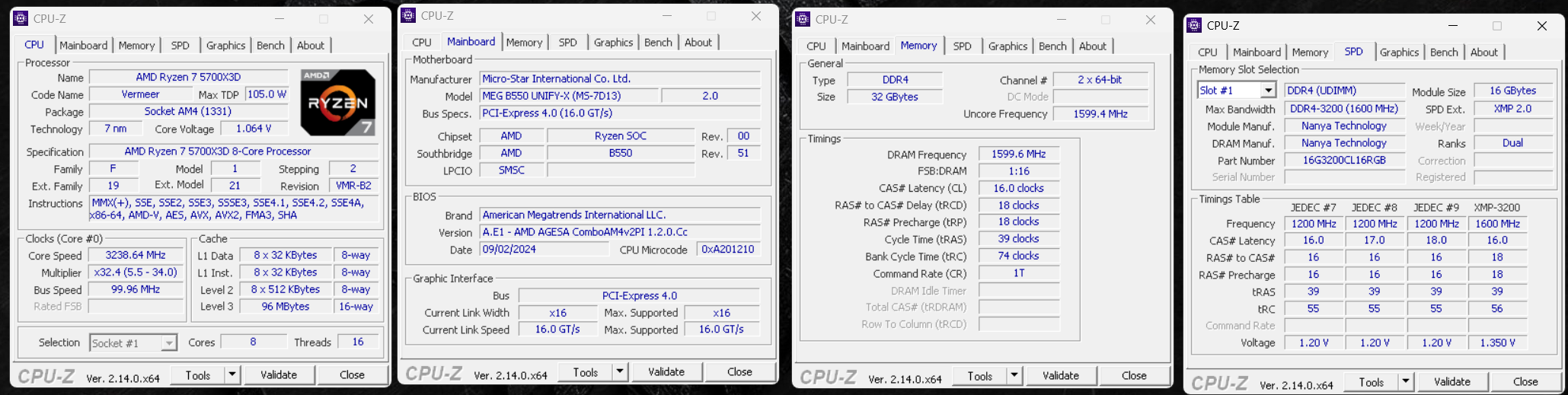Open Bench tab in the CPU window
The height and width of the screenshot is (395, 1568).
[270, 45]
